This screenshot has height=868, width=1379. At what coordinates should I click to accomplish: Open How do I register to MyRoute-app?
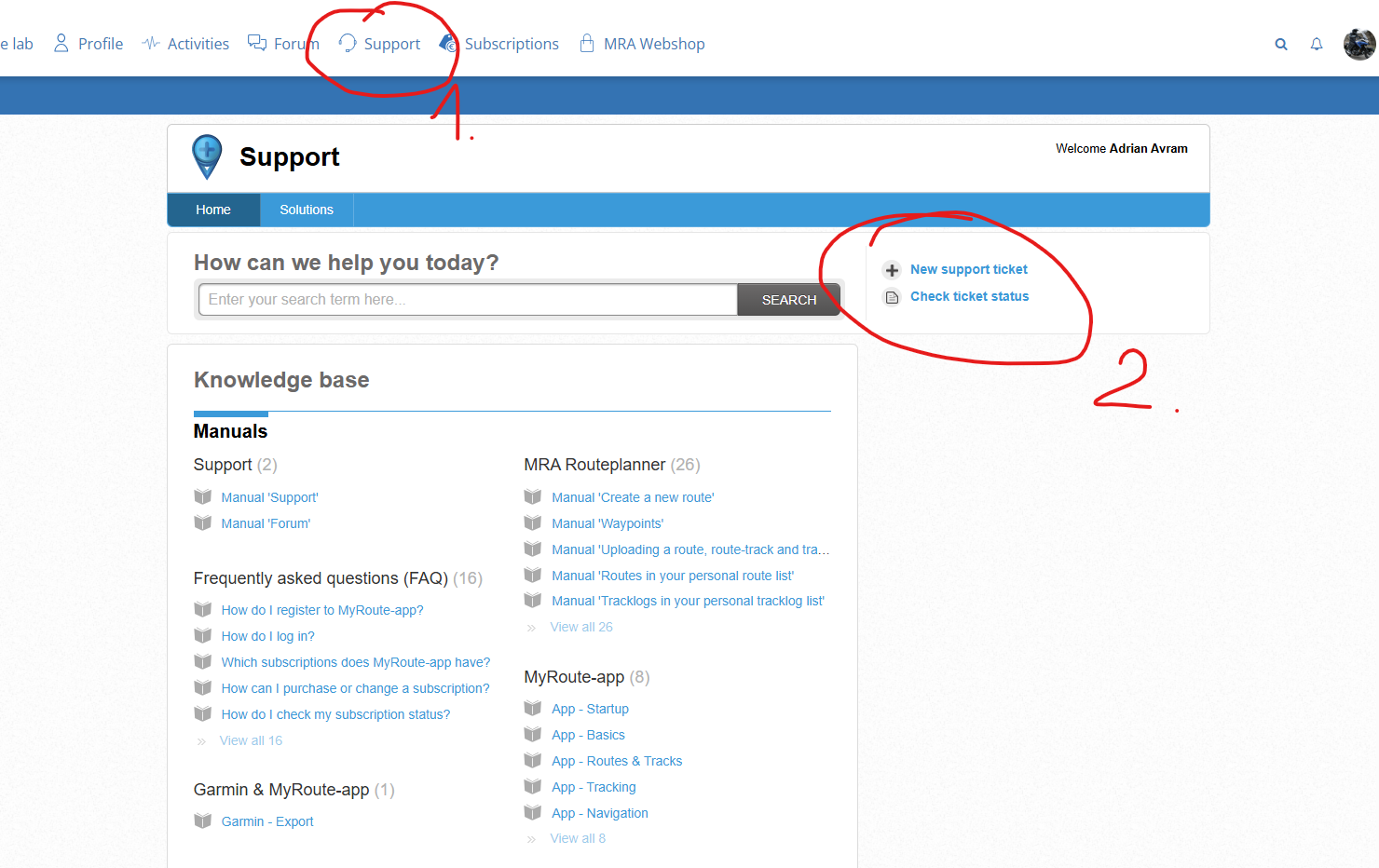(322, 610)
